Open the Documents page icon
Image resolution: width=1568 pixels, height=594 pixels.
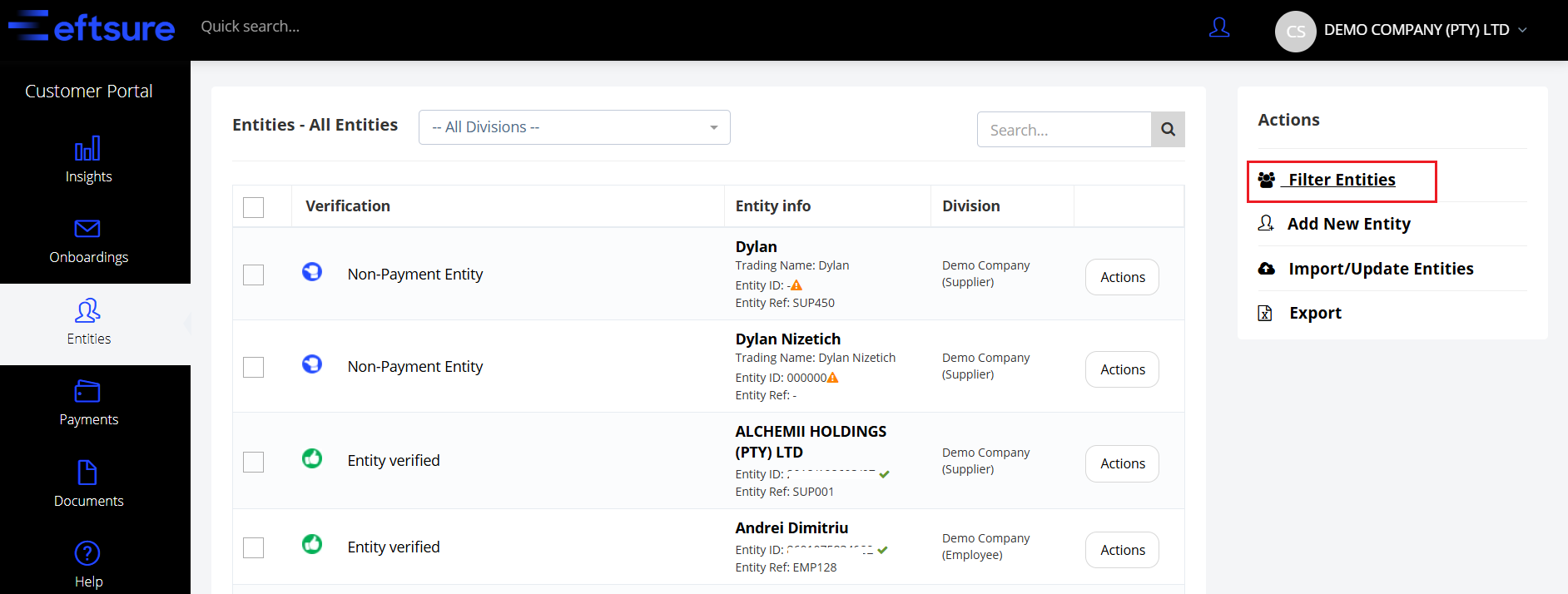(x=87, y=473)
